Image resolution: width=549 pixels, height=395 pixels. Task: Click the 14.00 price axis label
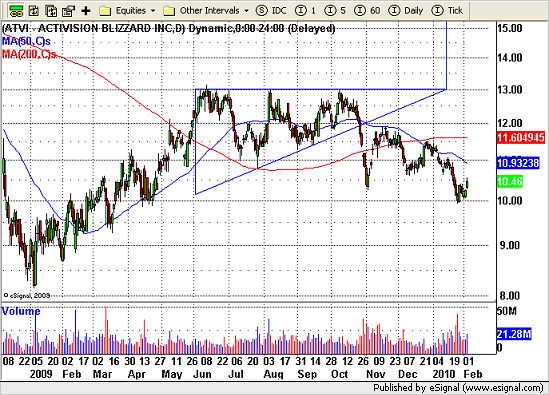pos(510,58)
